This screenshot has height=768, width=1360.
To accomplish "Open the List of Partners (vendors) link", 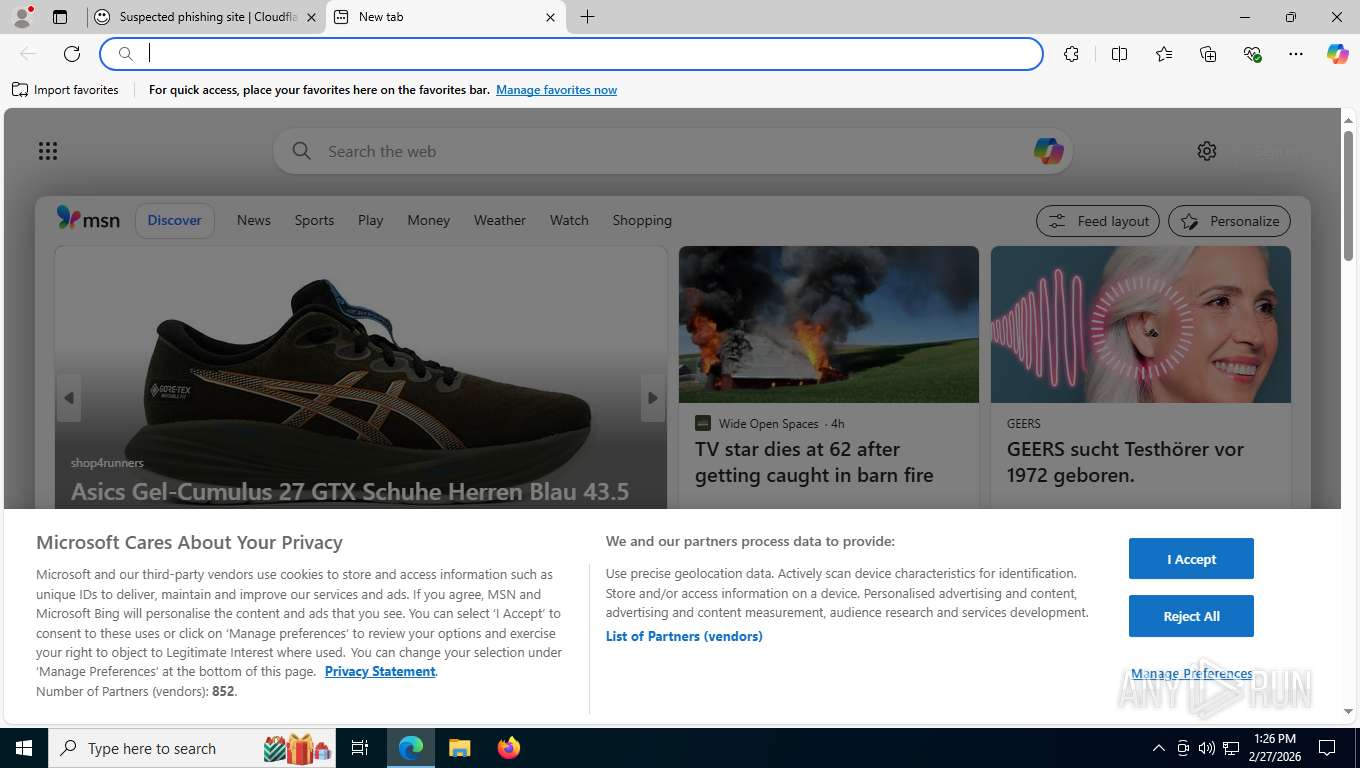I will 684,636.
